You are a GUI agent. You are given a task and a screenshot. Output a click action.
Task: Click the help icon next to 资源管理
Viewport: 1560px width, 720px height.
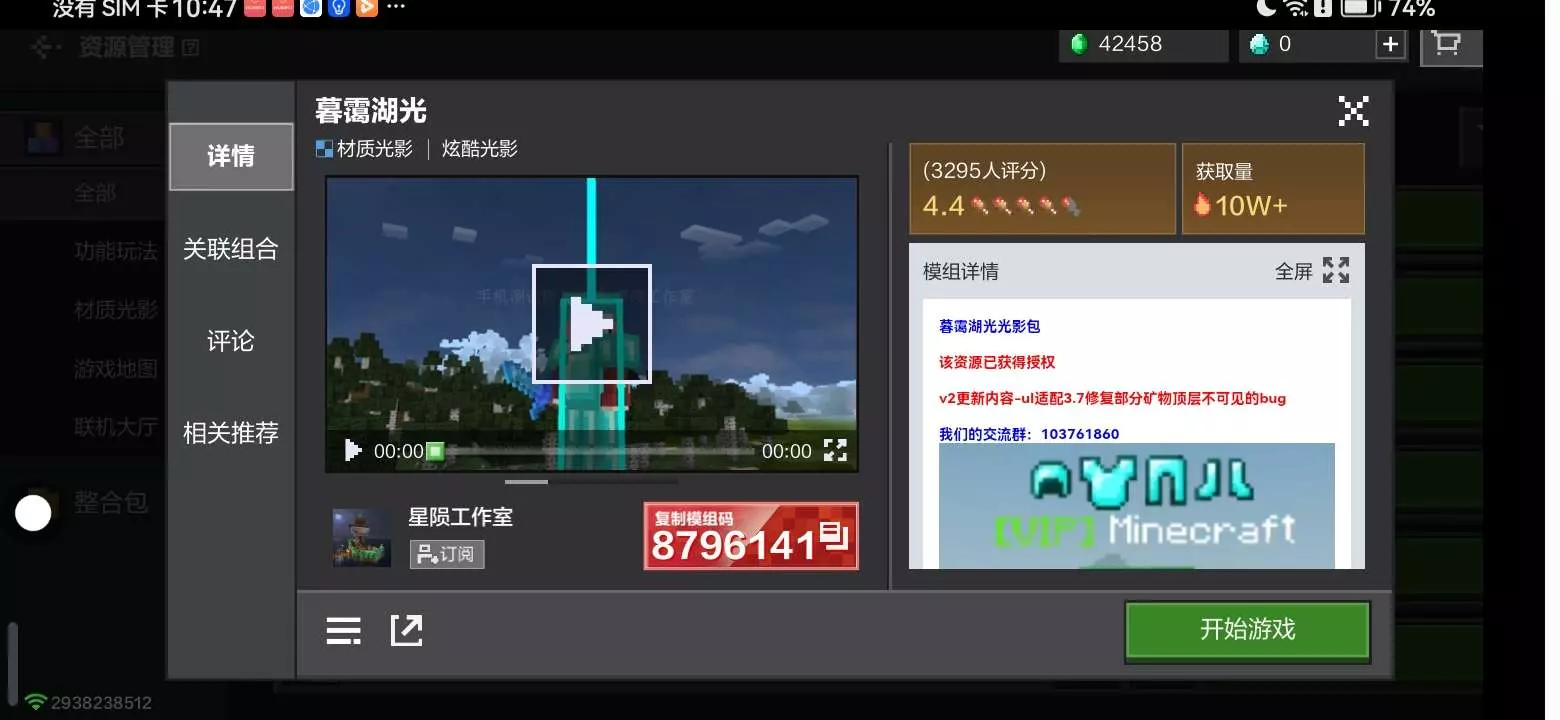191,47
